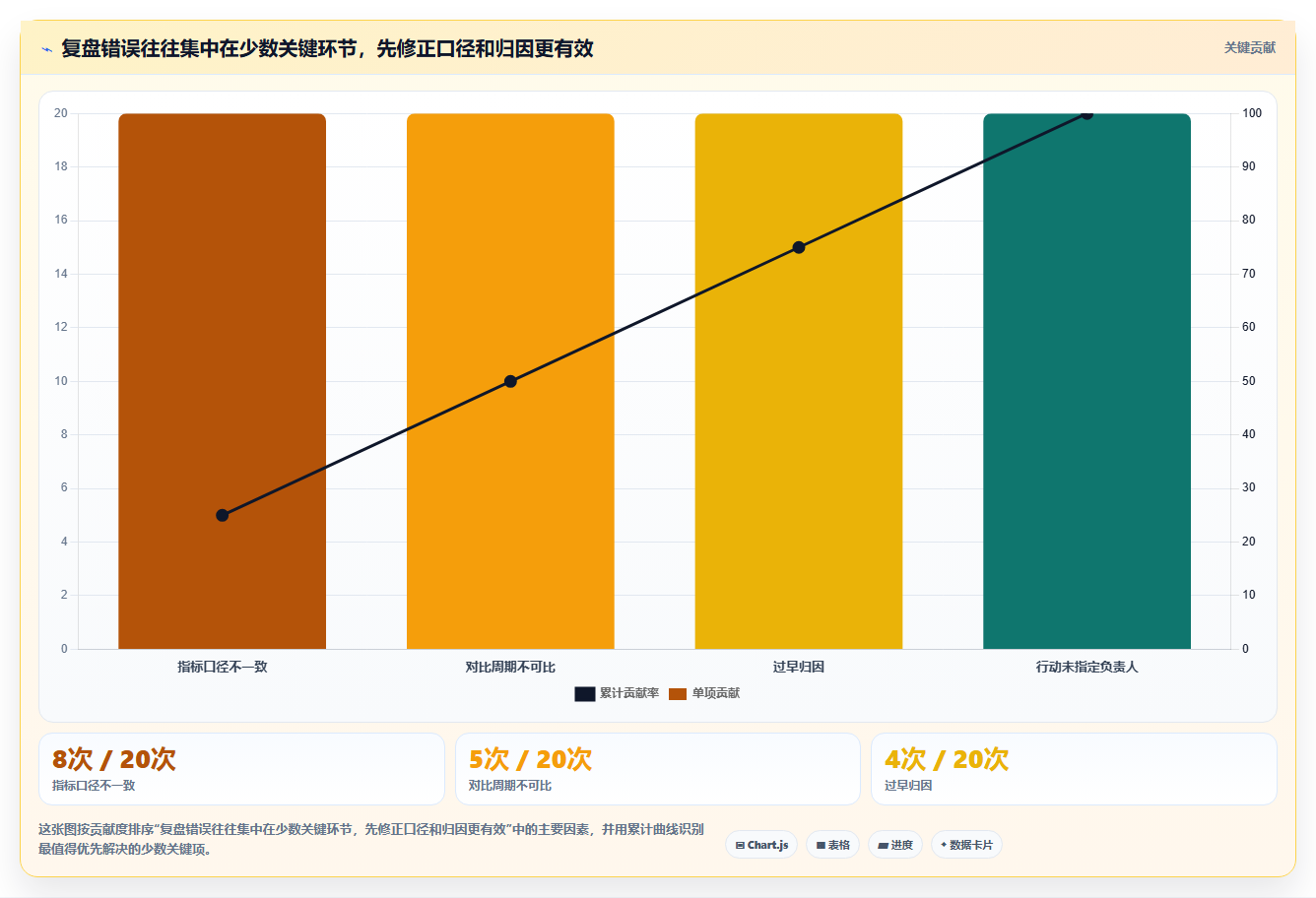The width and height of the screenshot is (1316, 898).
Task: Select the 表格 tag
Action: coord(833,845)
